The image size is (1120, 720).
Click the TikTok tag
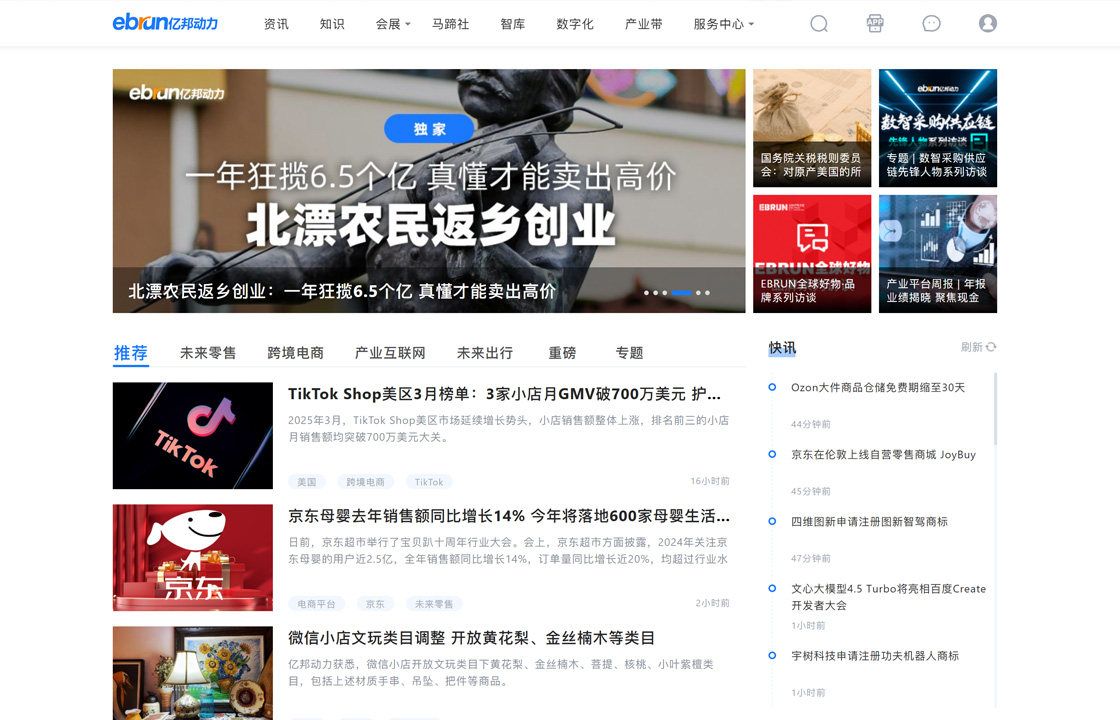[x=429, y=482]
